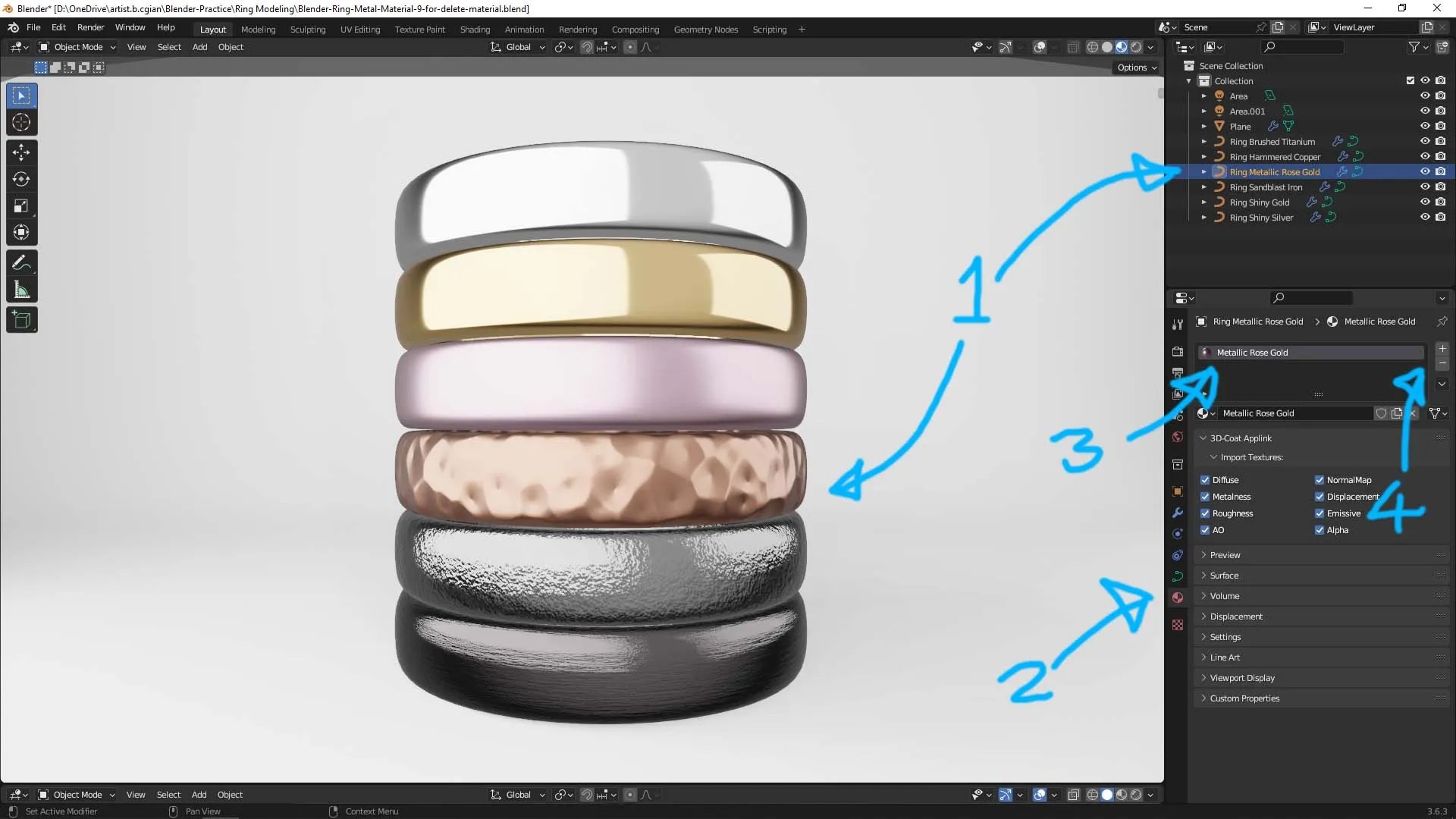Switch to the Shading workspace tab
This screenshot has width=1456, height=819.
pos(475,30)
